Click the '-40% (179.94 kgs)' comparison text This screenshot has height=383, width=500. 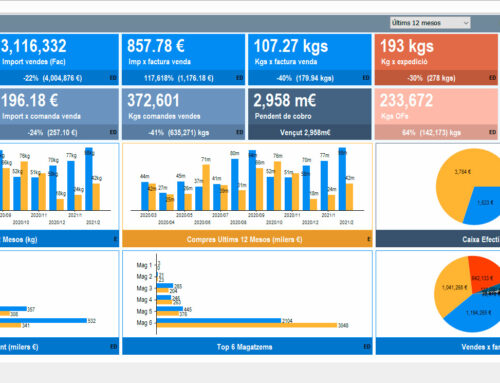click(x=305, y=78)
